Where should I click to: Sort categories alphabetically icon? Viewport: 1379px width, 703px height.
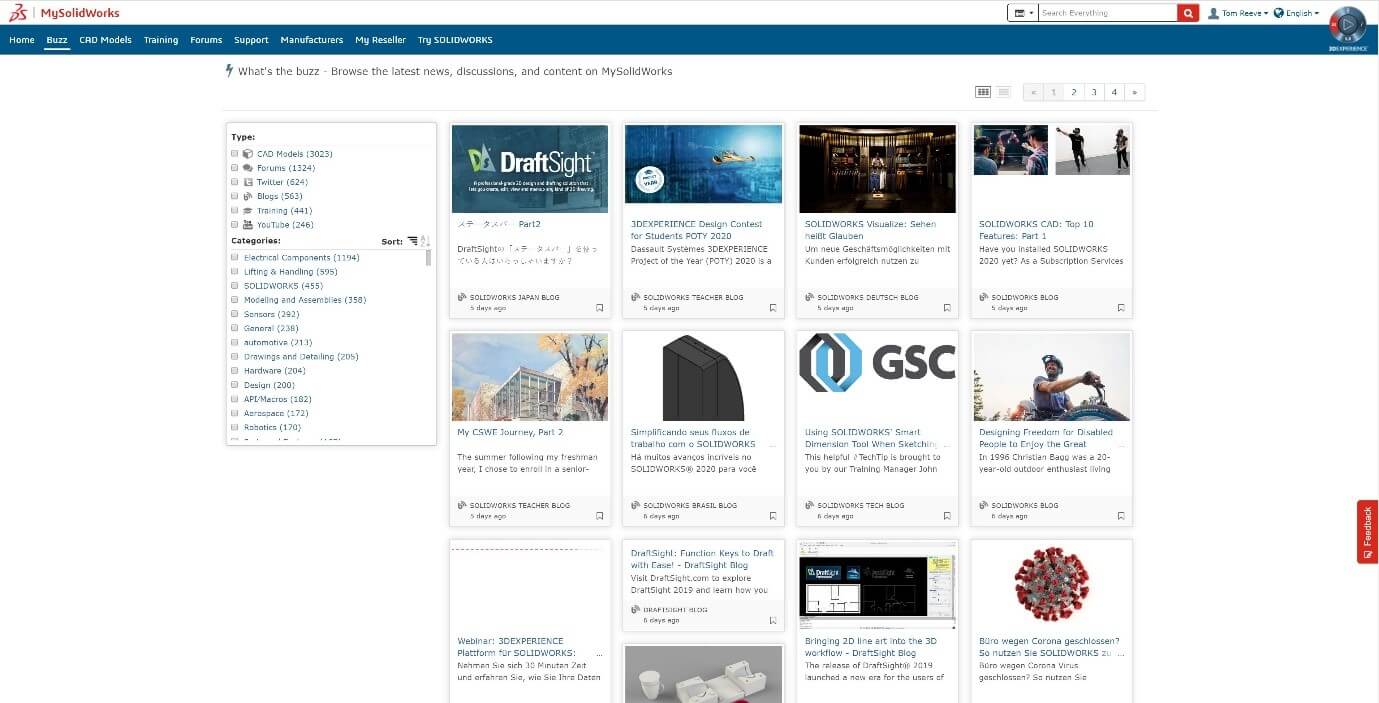pyautogui.click(x=425, y=241)
